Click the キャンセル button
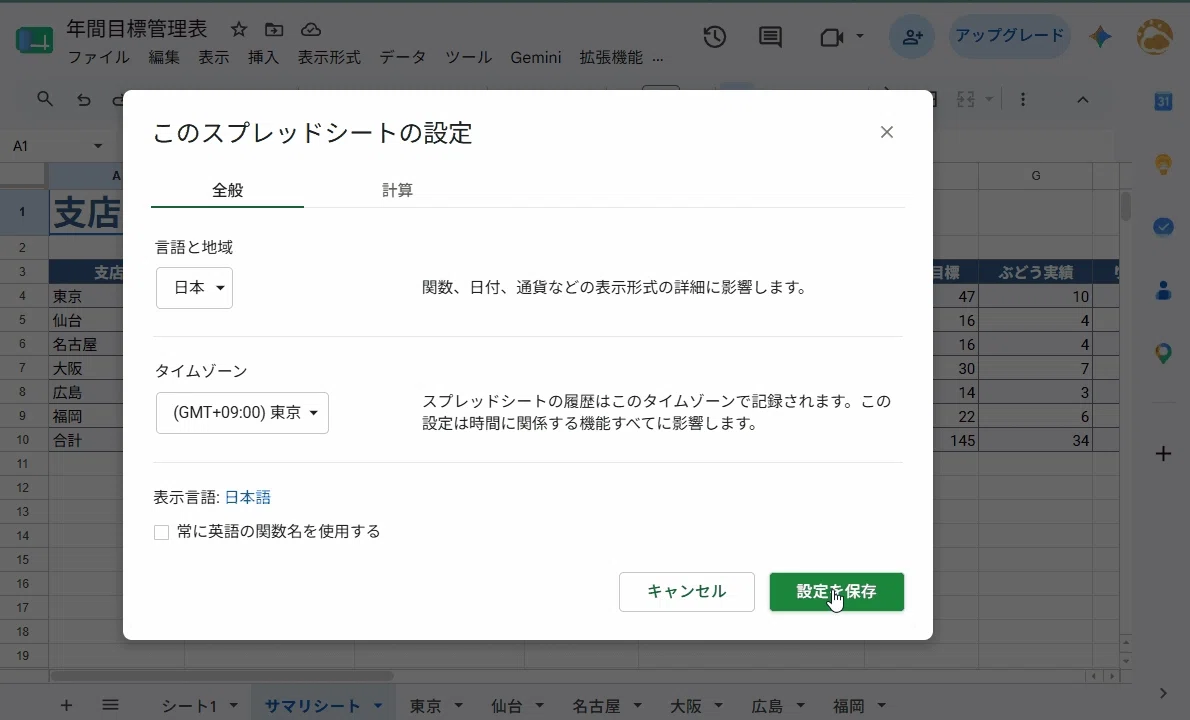Screen dimensions: 1190x720 687,592
